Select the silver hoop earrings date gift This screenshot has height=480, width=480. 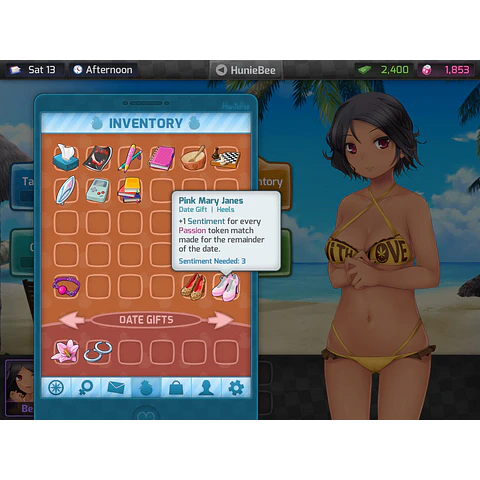98,352
